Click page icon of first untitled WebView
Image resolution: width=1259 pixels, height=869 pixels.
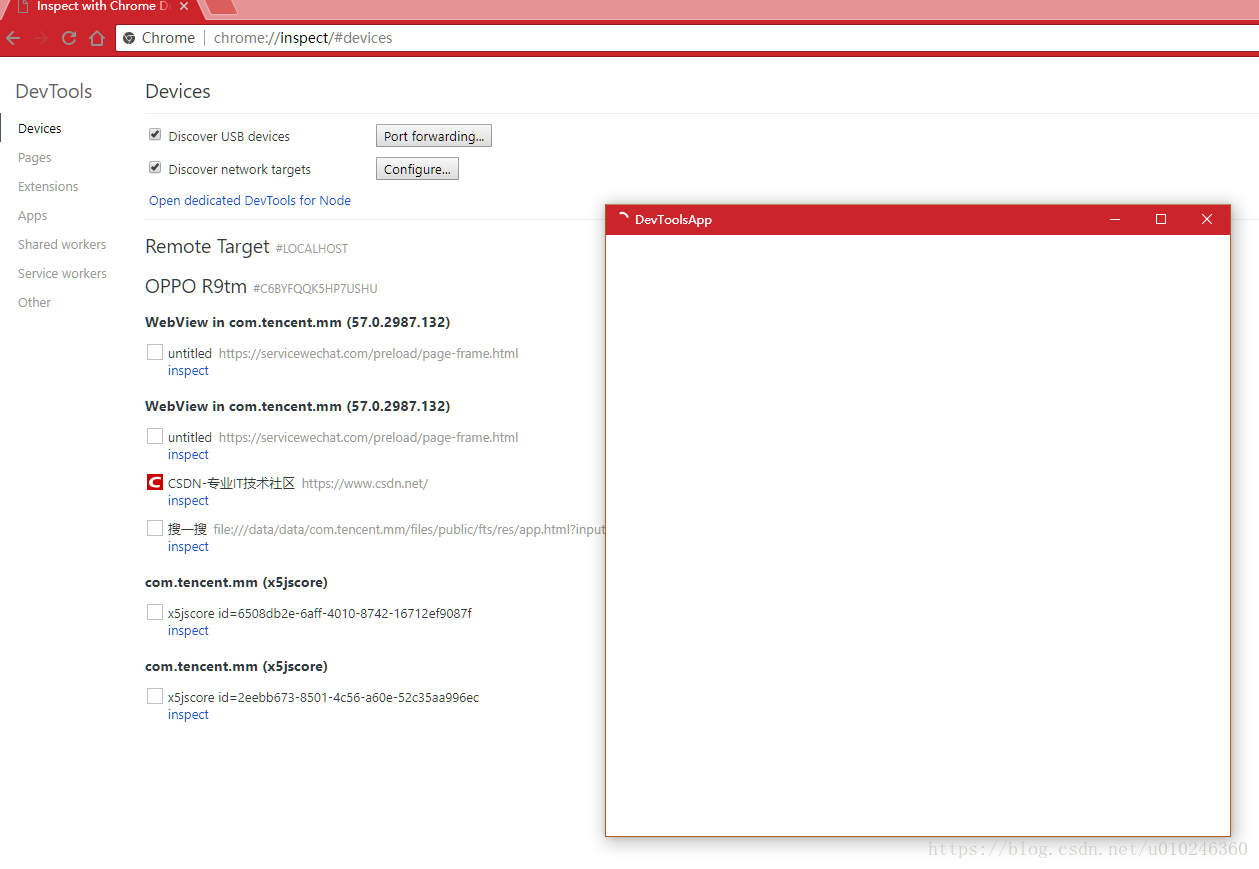coord(155,352)
